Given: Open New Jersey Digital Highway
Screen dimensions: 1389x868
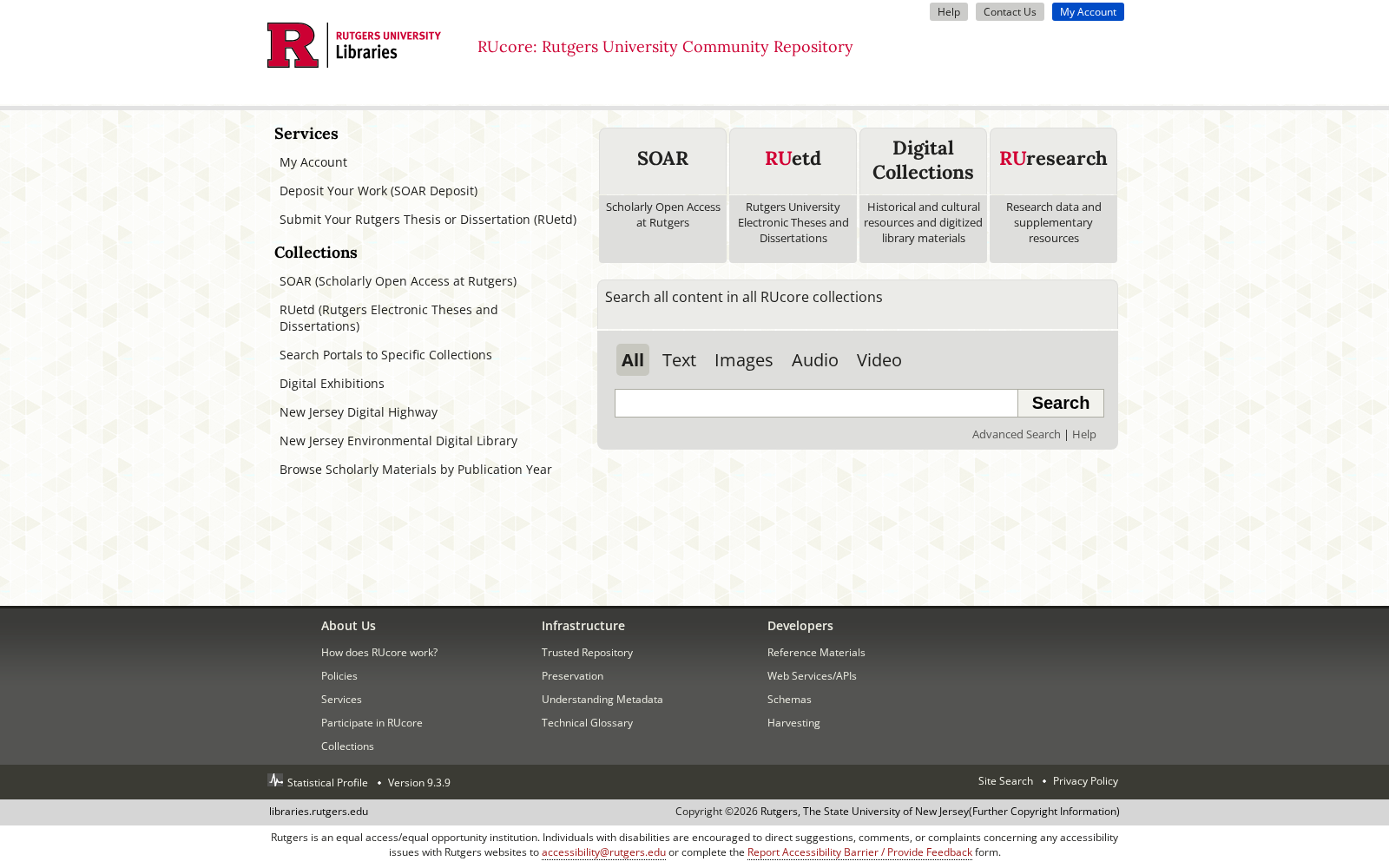Looking at the screenshot, I should 359,412.
